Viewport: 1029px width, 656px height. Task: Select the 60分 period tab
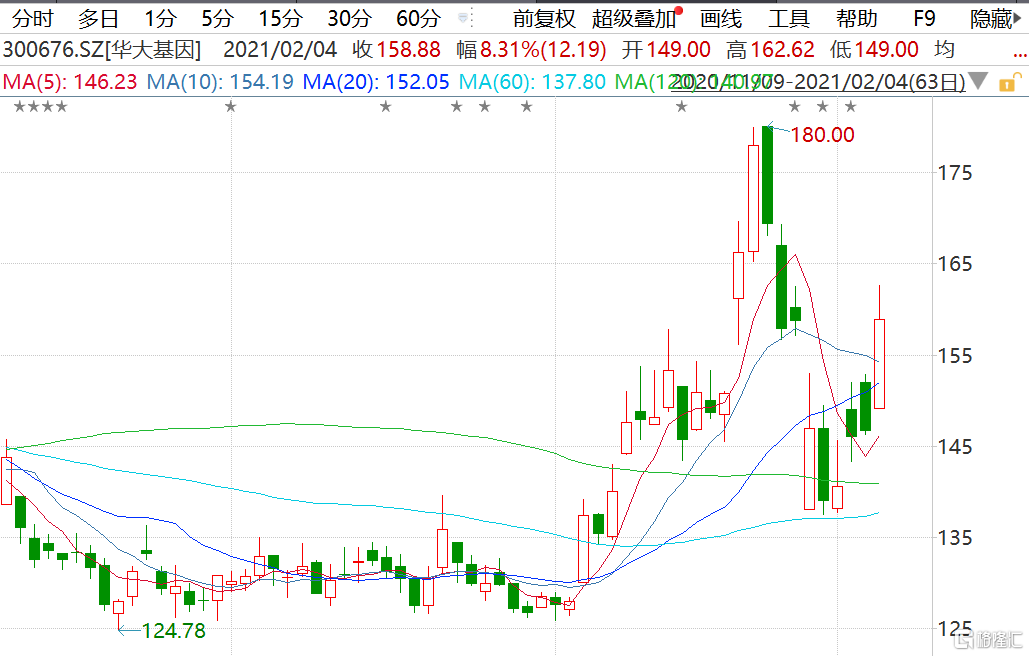click(x=418, y=18)
